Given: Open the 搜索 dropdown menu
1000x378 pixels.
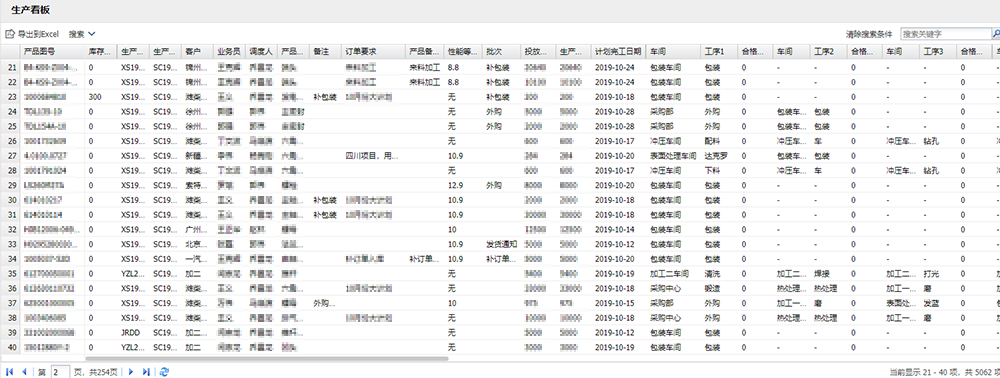Looking at the screenshot, I should [x=82, y=34].
